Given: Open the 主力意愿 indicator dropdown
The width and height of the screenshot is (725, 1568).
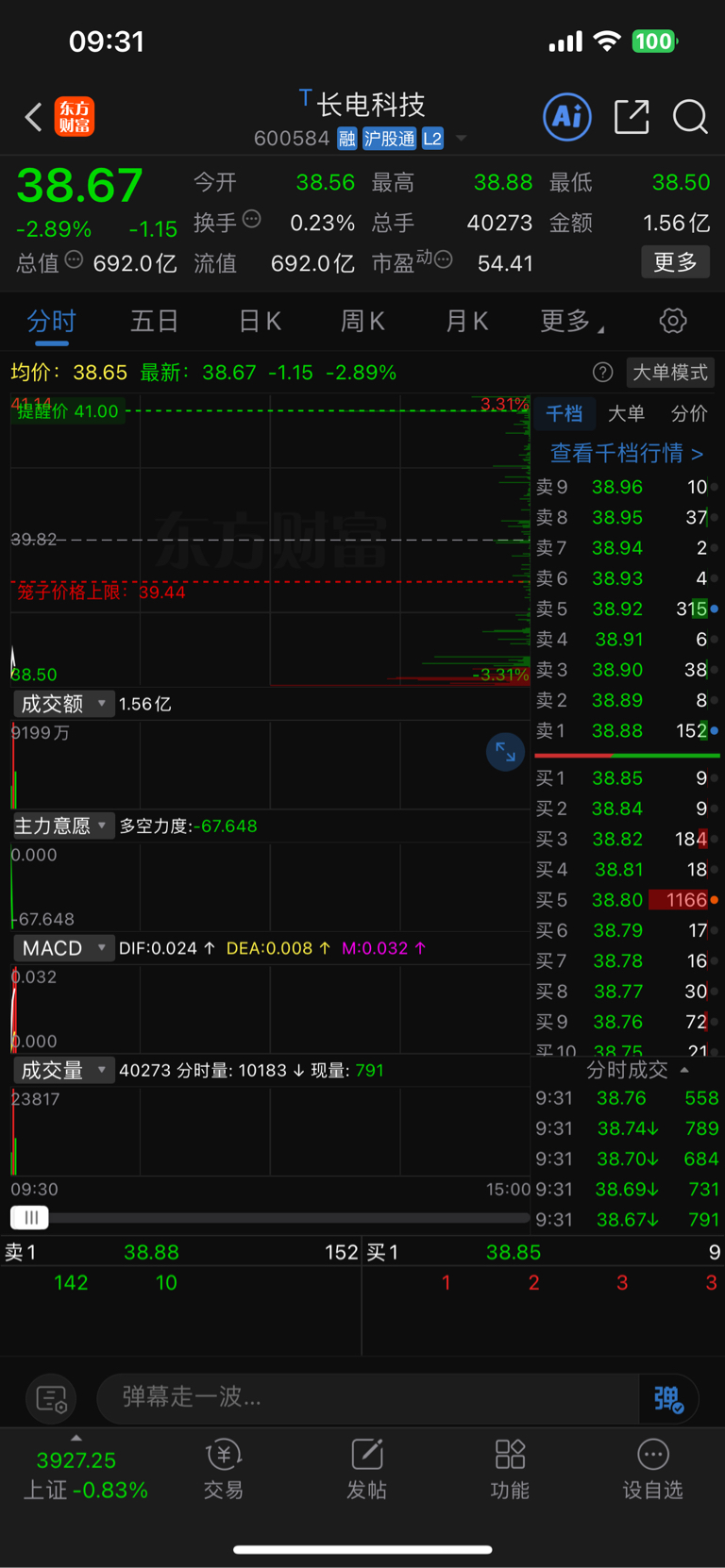Looking at the screenshot, I should [63, 826].
